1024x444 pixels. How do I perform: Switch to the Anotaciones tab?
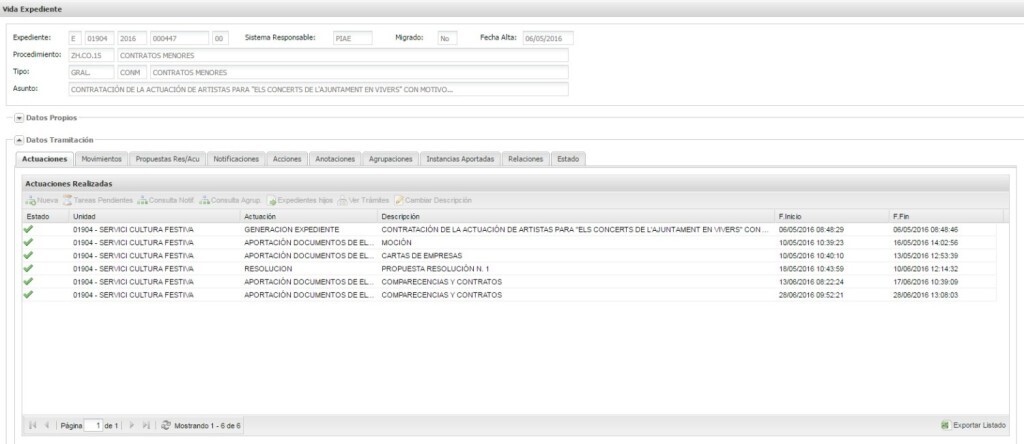335,159
